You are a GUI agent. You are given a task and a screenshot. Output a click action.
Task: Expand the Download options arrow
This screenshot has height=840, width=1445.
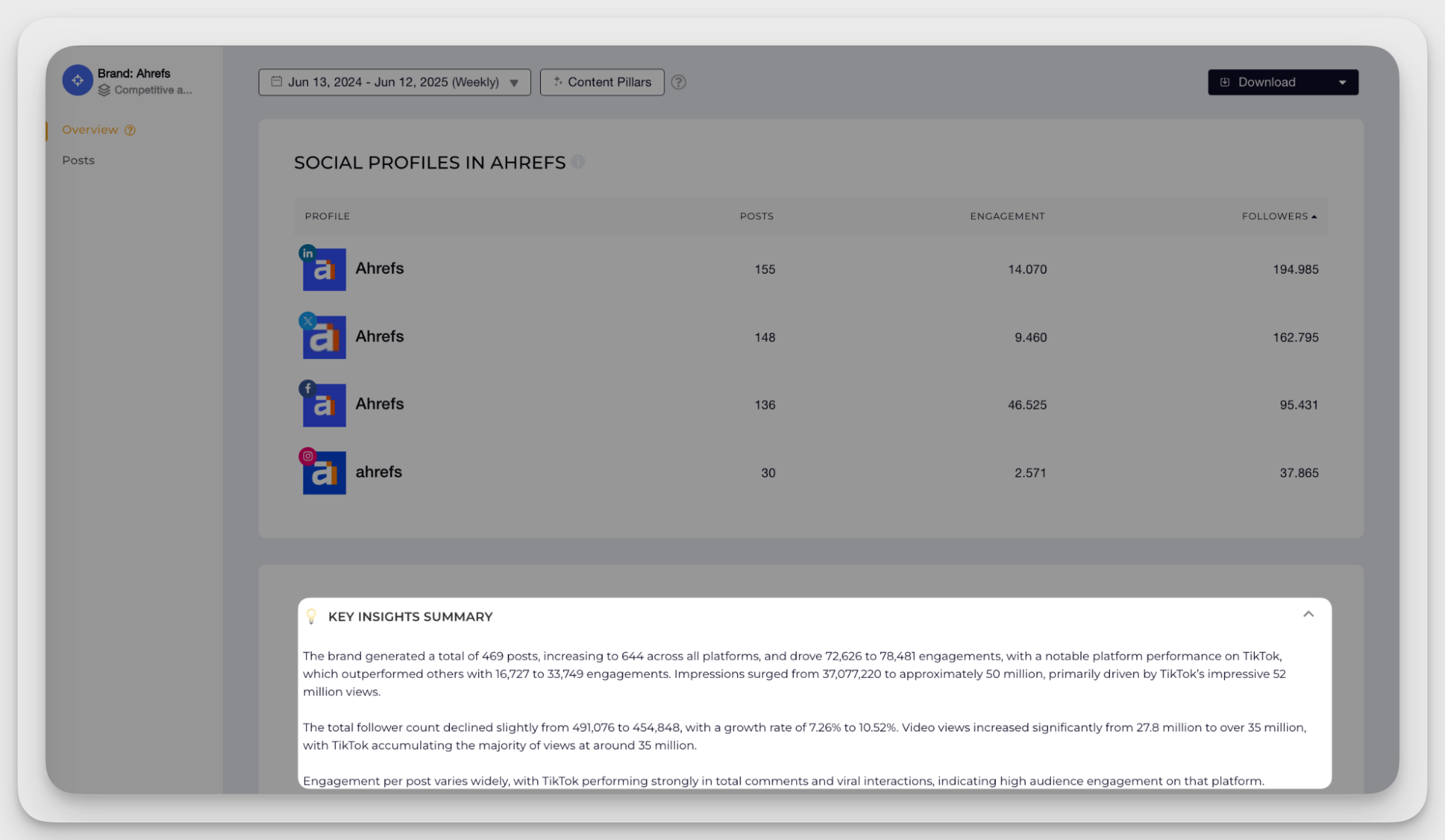click(x=1343, y=83)
